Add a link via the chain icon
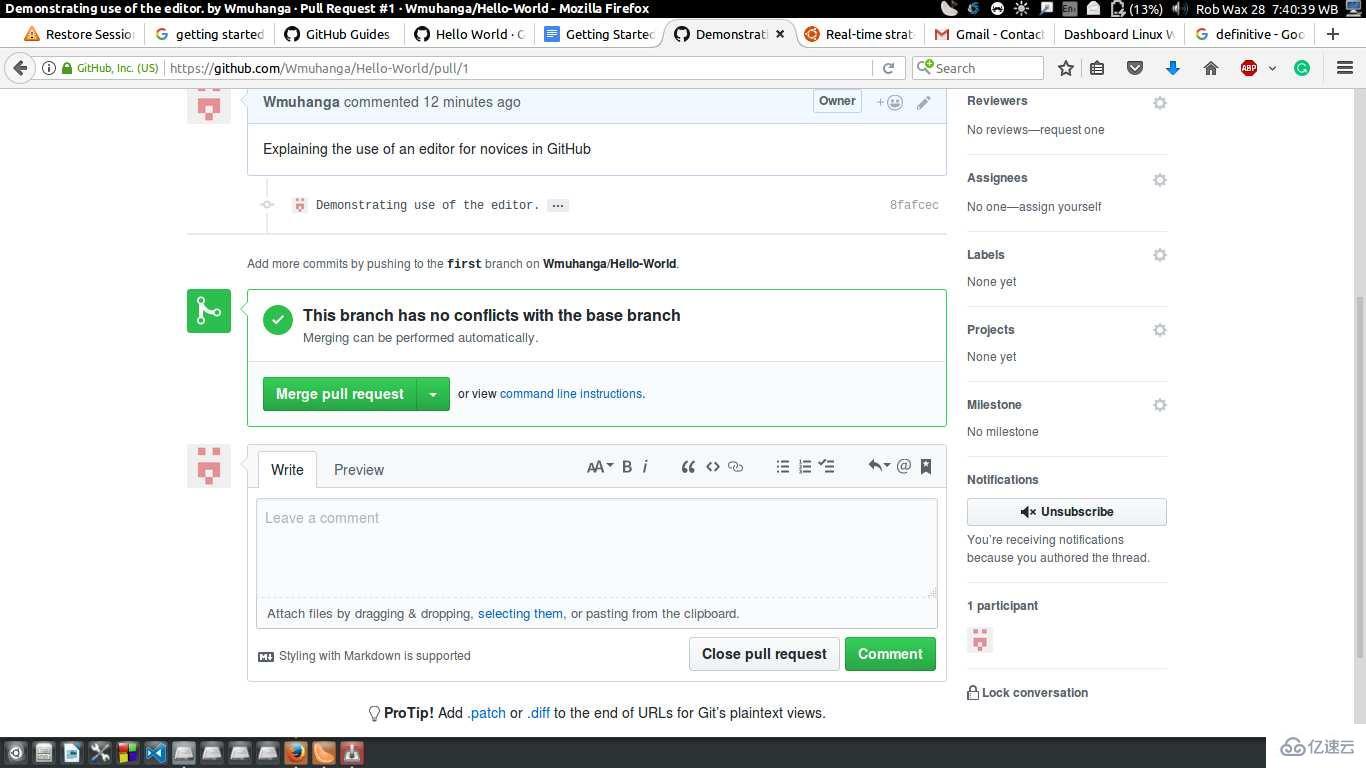This screenshot has height=768, width=1366. 736,466
